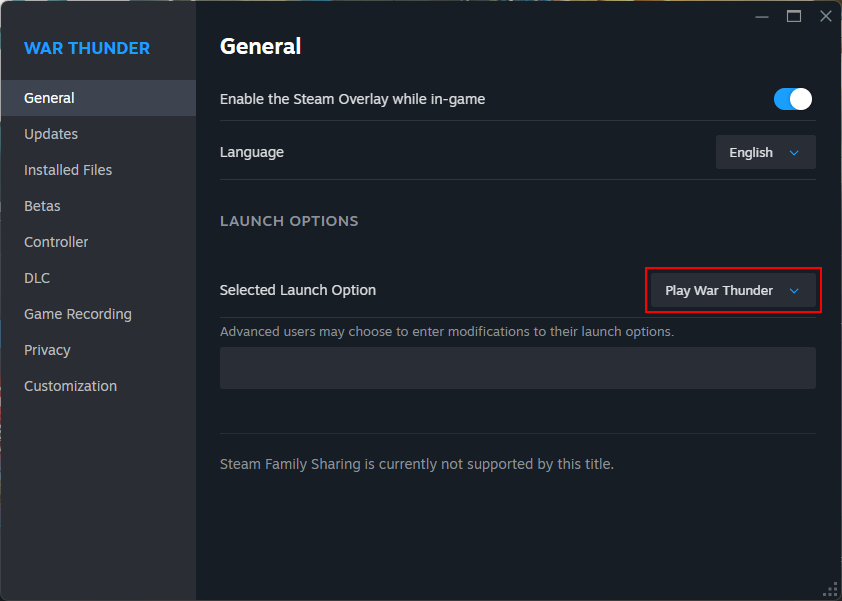
Task: Expand the Selected Launch Option dropdown
Action: click(733, 291)
